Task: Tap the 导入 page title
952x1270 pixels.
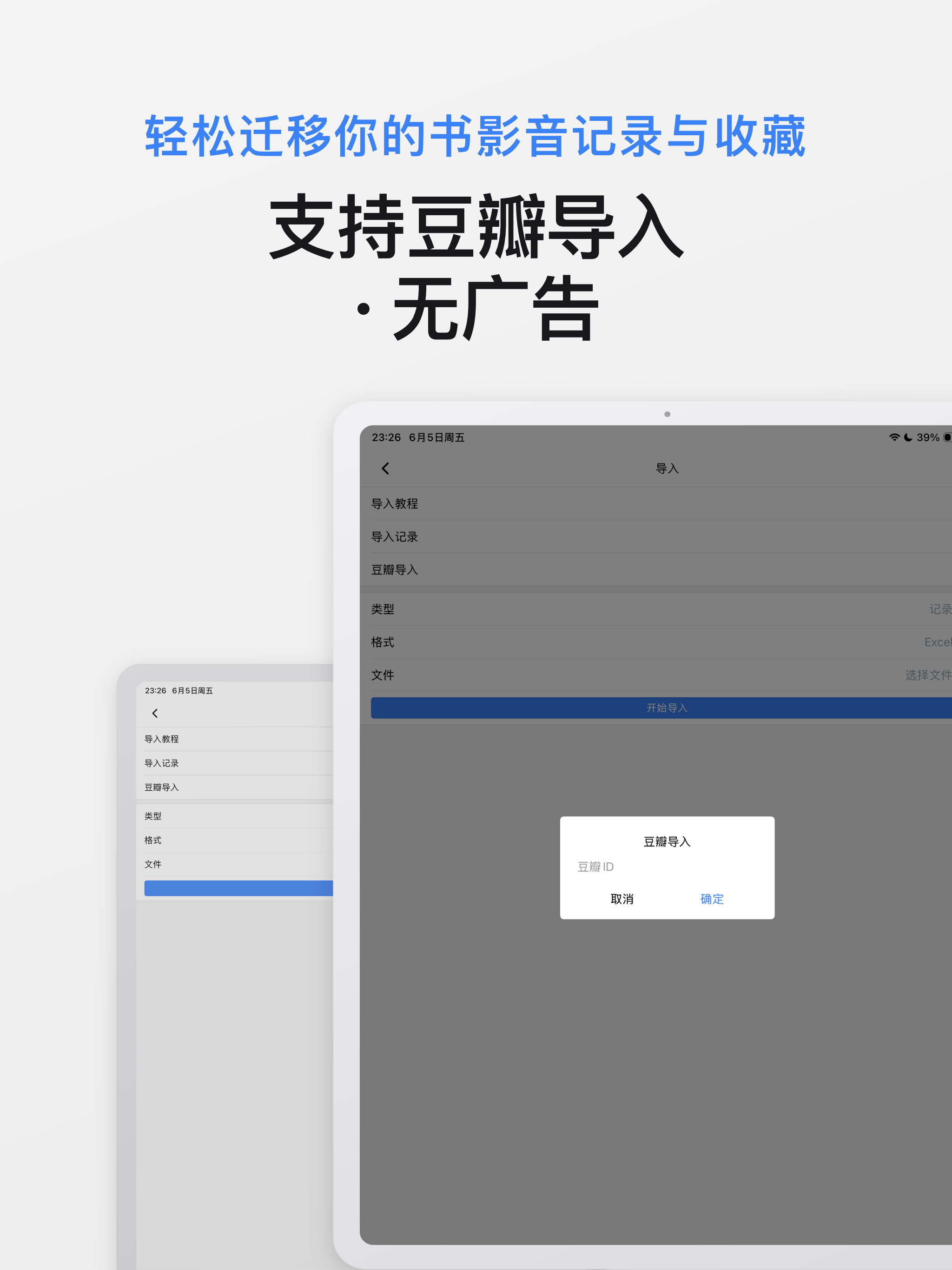Action: tap(667, 469)
